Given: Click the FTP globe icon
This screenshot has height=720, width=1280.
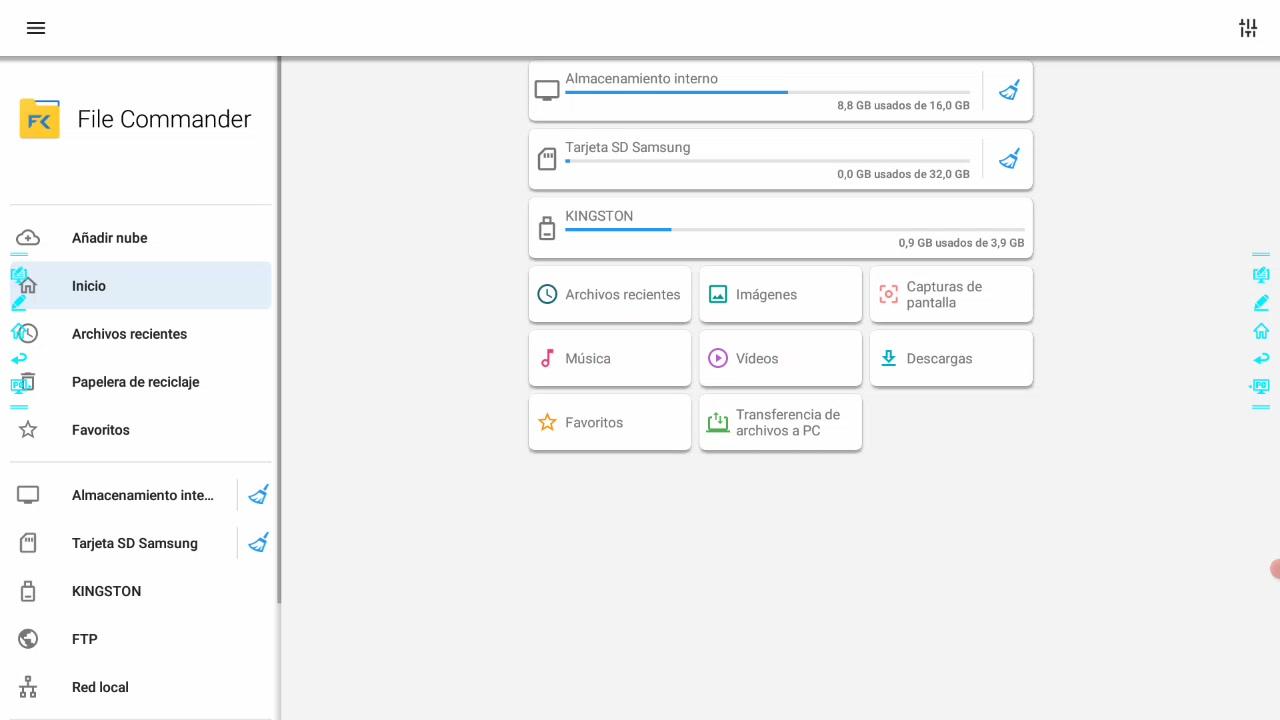Looking at the screenshot, I should coord(28,639).
